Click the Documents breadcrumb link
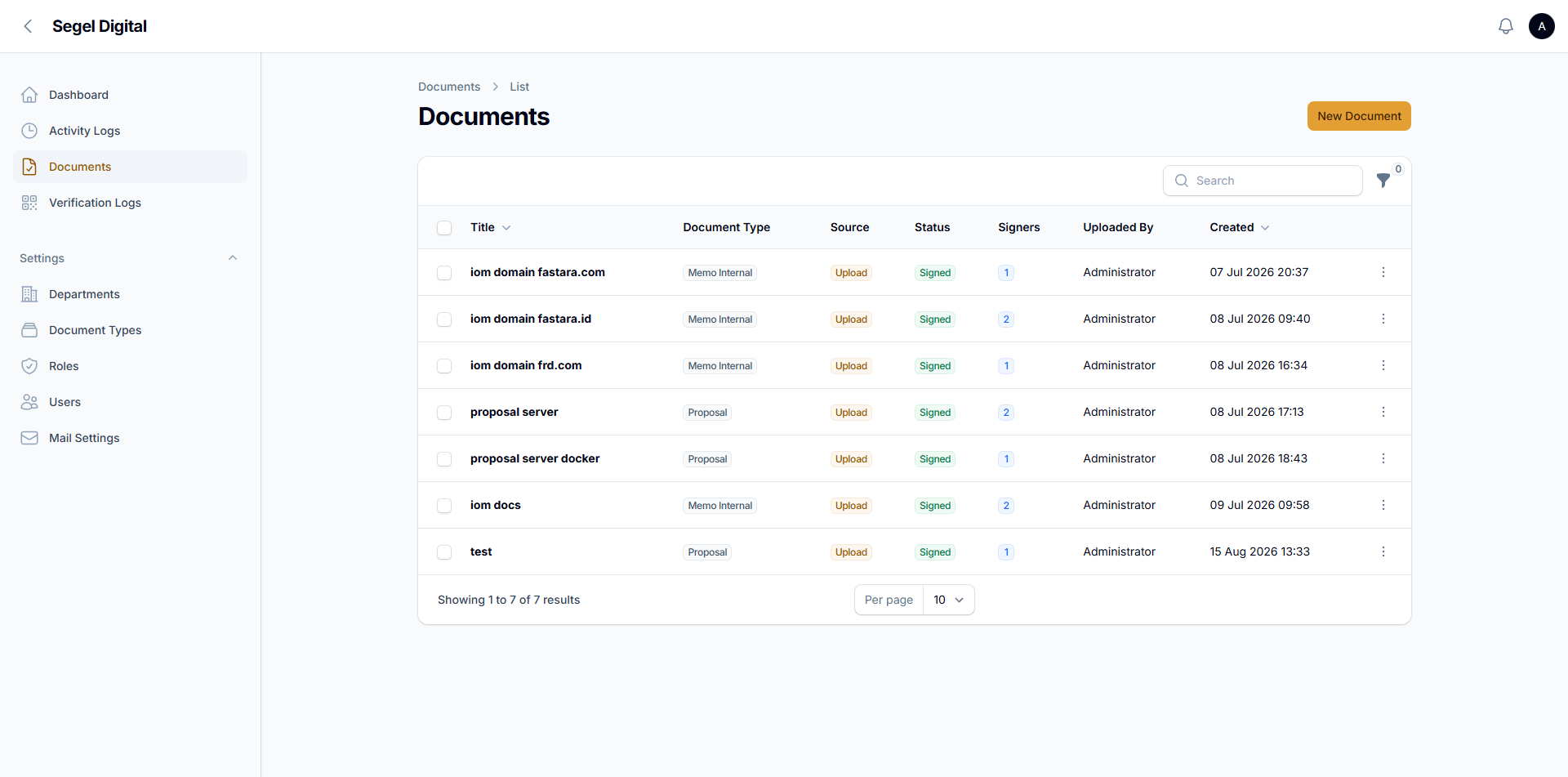Viewport: 1568px width, 777px height. [x=449, y=87]
